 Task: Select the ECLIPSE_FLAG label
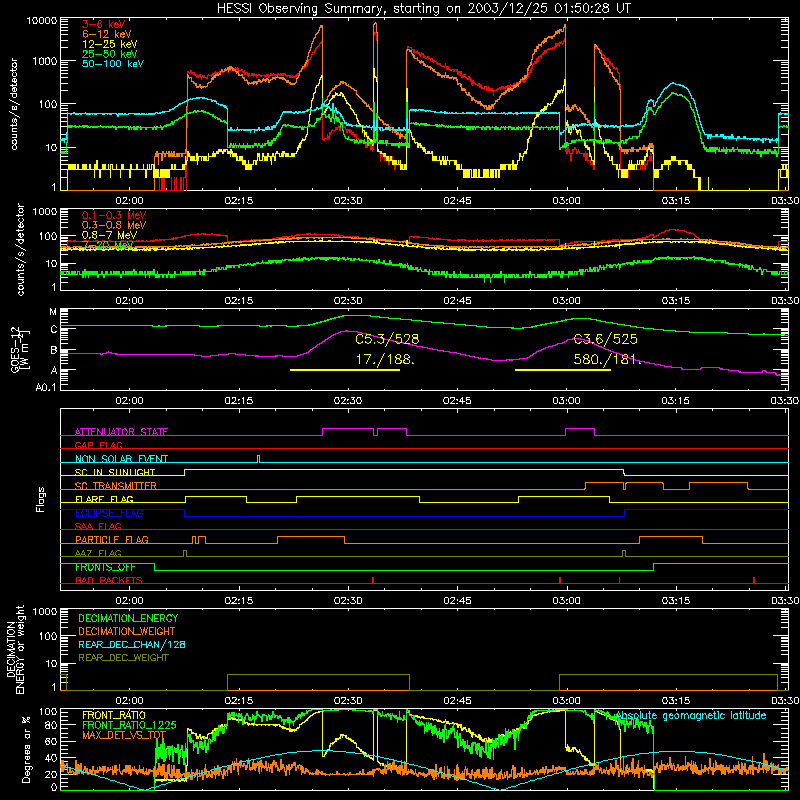click(109, 513)
